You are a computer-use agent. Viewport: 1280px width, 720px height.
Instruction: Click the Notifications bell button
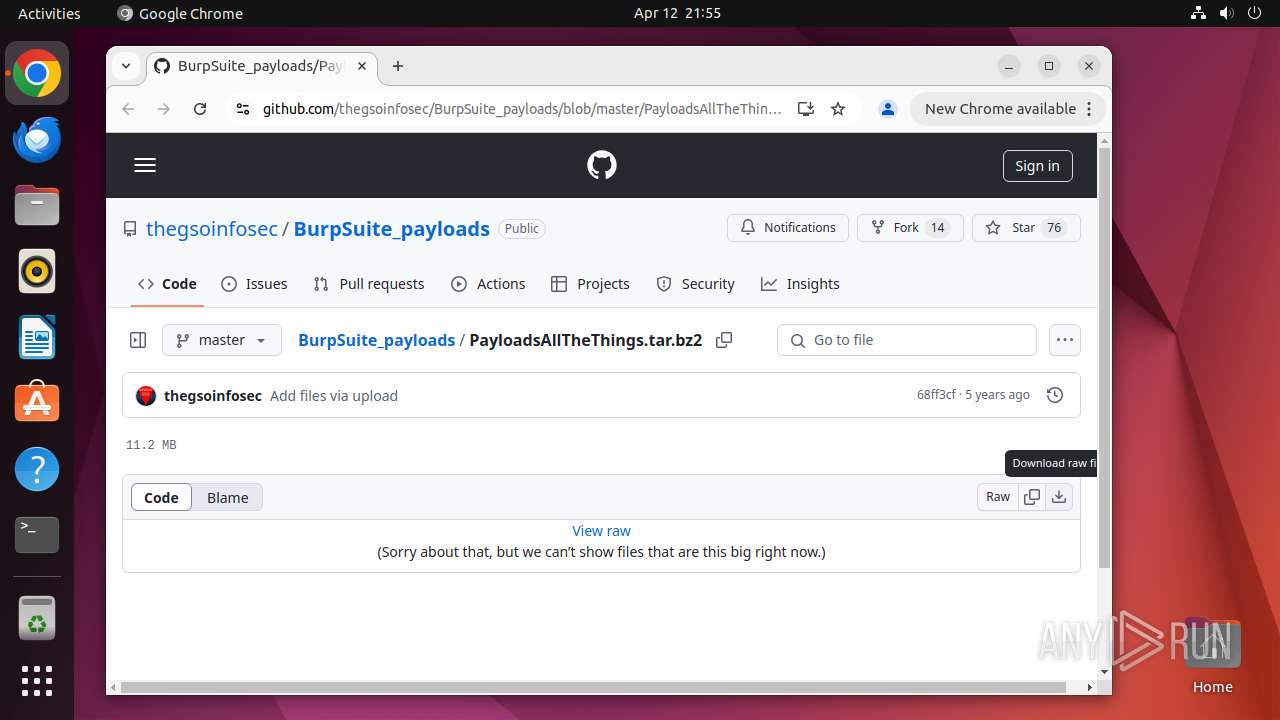788,228
